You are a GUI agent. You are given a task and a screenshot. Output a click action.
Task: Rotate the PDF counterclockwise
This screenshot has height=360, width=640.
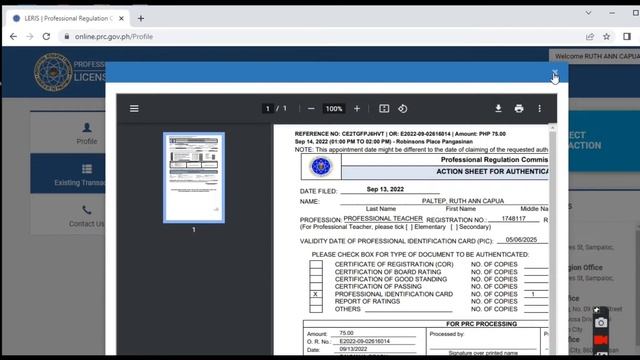tap(402, 109)
